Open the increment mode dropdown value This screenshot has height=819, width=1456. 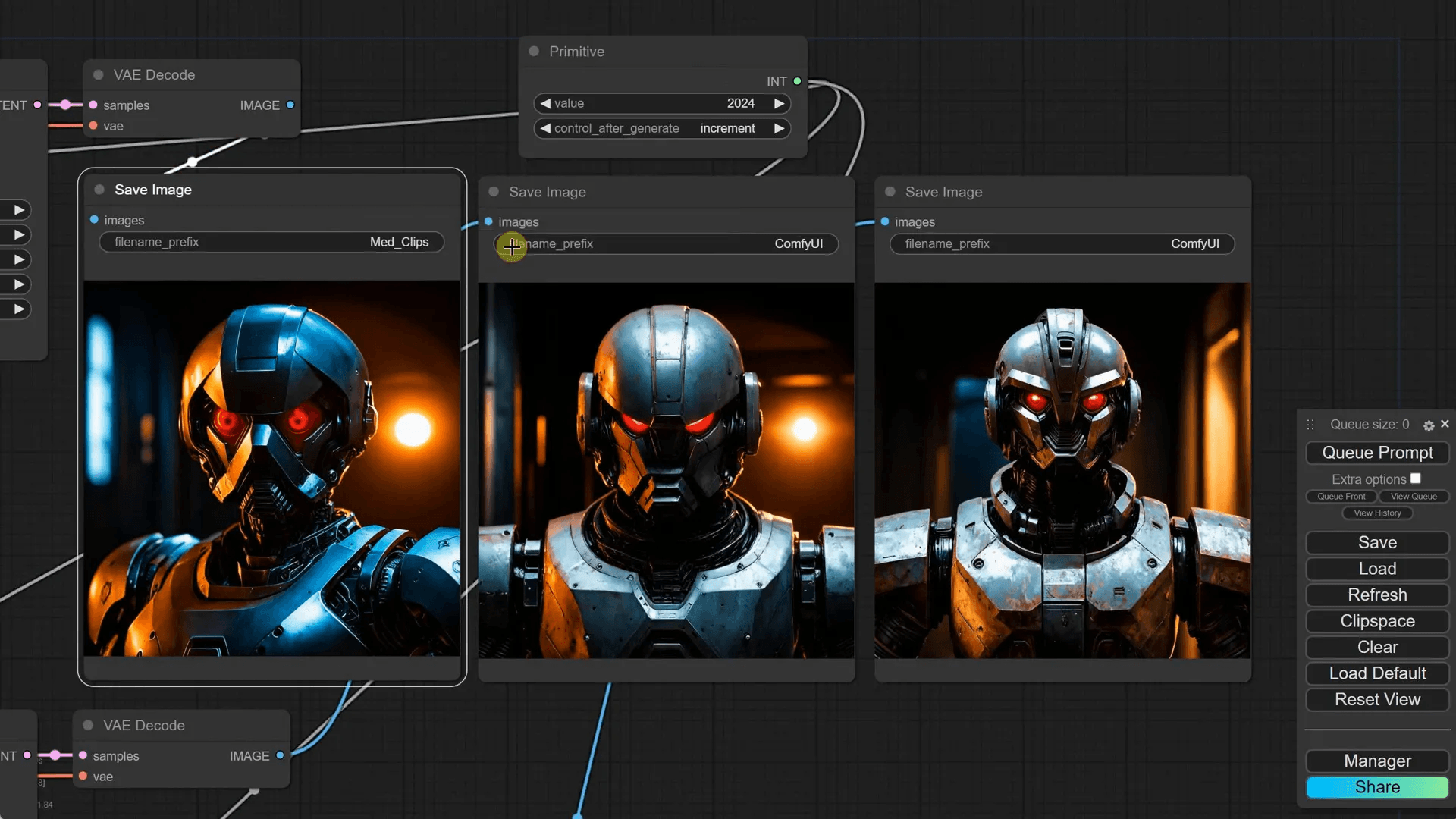tap(726, 129)
